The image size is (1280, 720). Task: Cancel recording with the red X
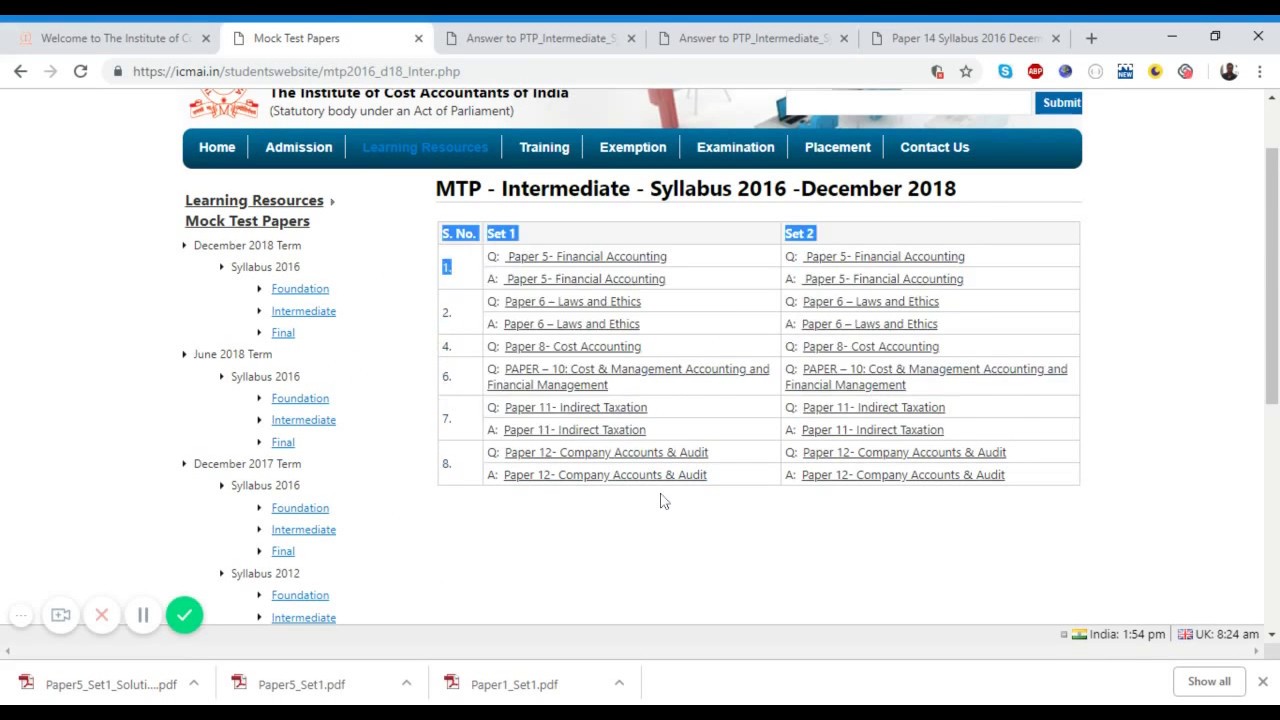coord(101,615)
